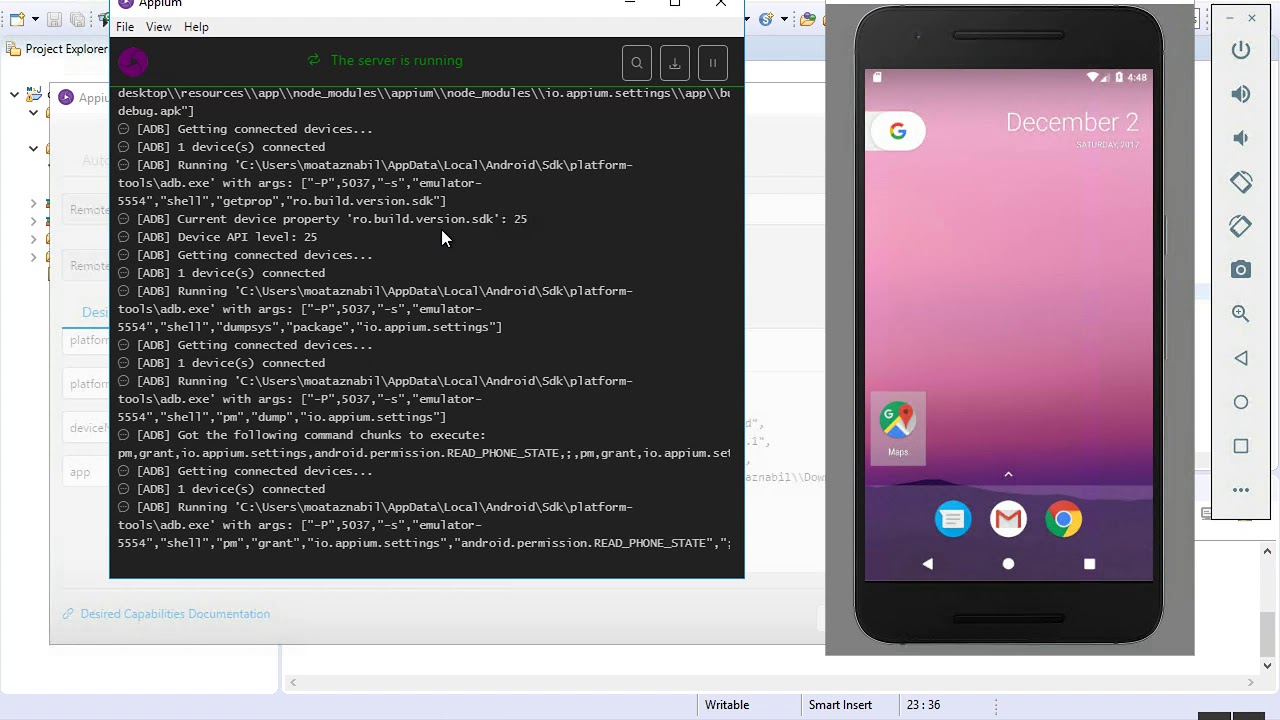Open the Maps app on the phone
This screenshot has width=1280, height=720.
pos(898,428)
